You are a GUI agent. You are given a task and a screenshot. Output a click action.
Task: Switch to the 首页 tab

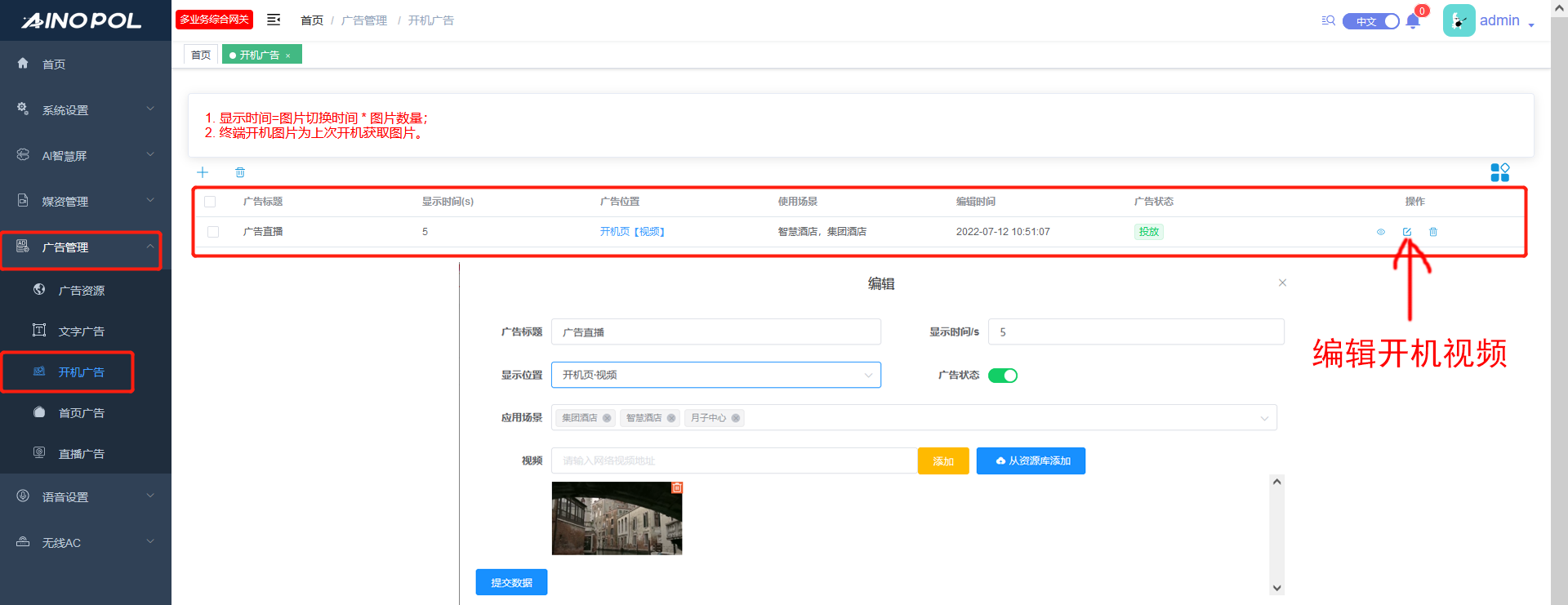pyautogui.click(x=201, y=55)
